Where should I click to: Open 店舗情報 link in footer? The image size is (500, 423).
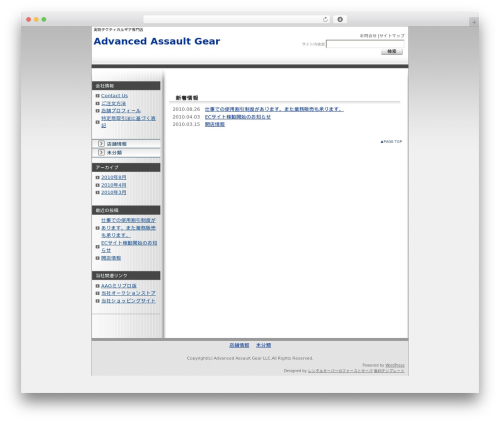239,345
